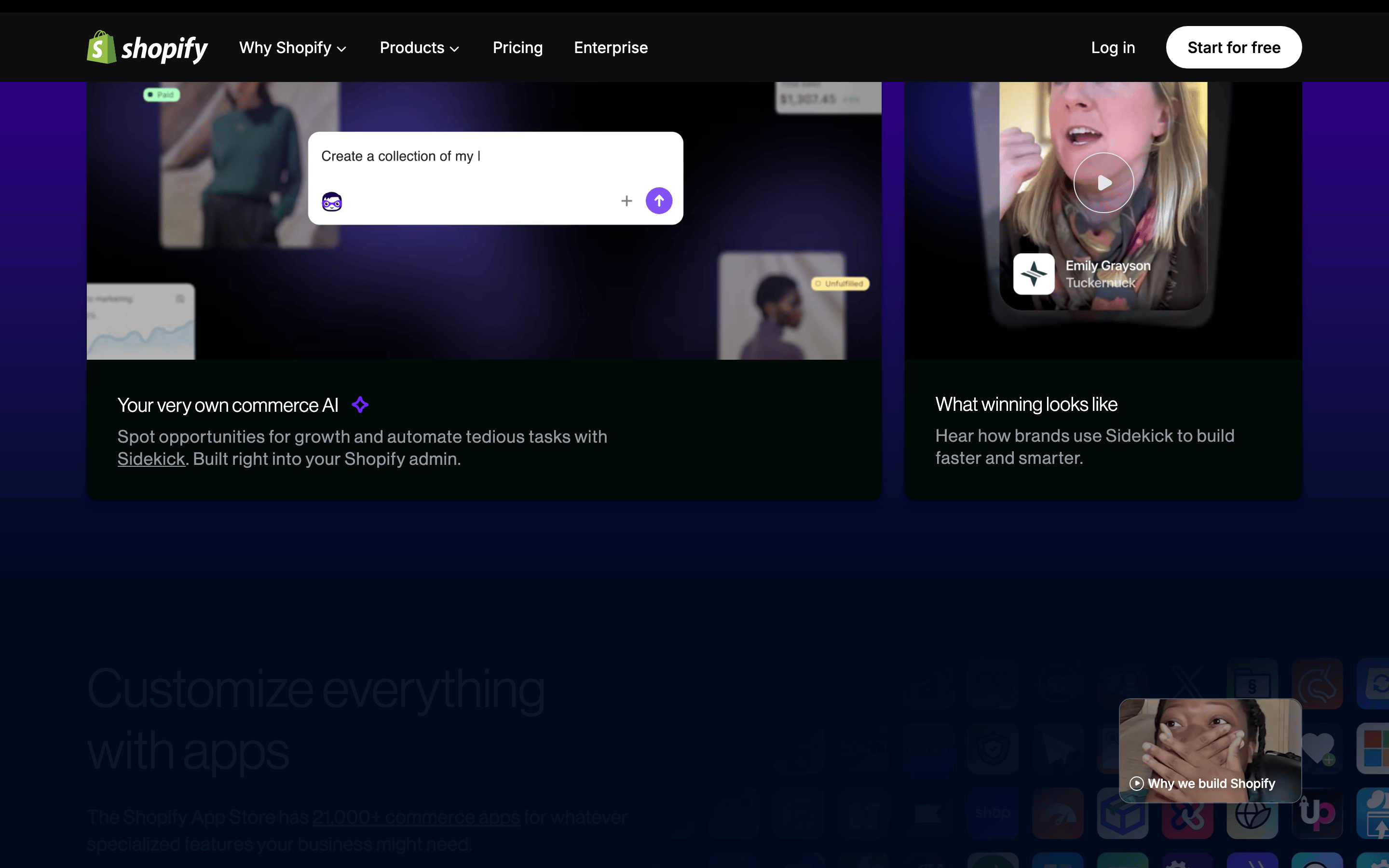Click the blue cube app icon
Image resolution: width=1389 pixels, height=868 pixels.
[x=1123, y=813]
